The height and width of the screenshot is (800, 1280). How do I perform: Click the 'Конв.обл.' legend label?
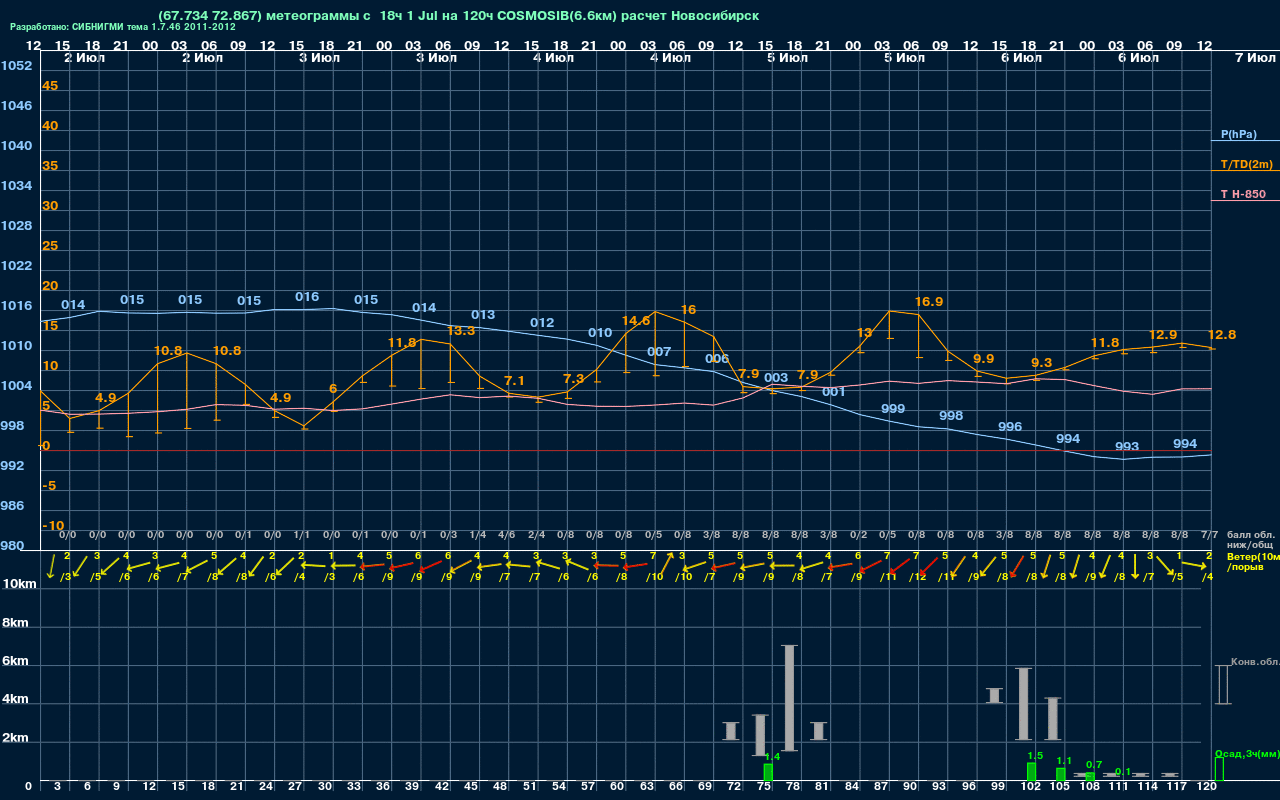[1255, 662]
